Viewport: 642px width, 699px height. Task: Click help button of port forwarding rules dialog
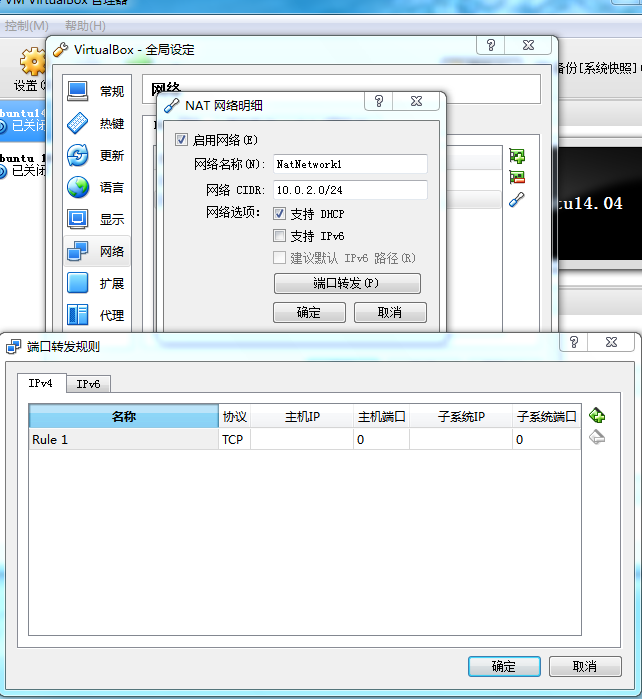[574, 342]
